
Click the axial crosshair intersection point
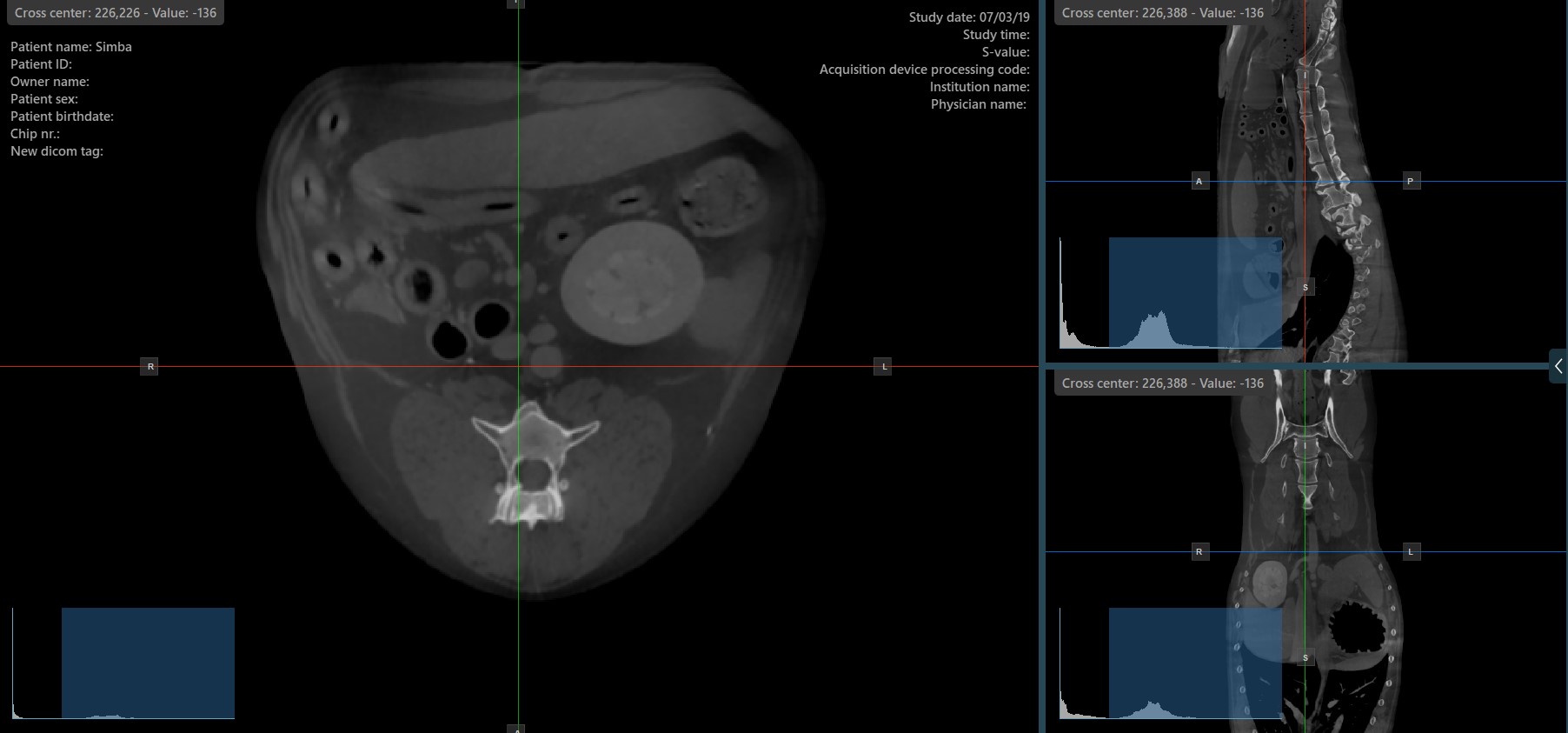click(x=519, y=367)
